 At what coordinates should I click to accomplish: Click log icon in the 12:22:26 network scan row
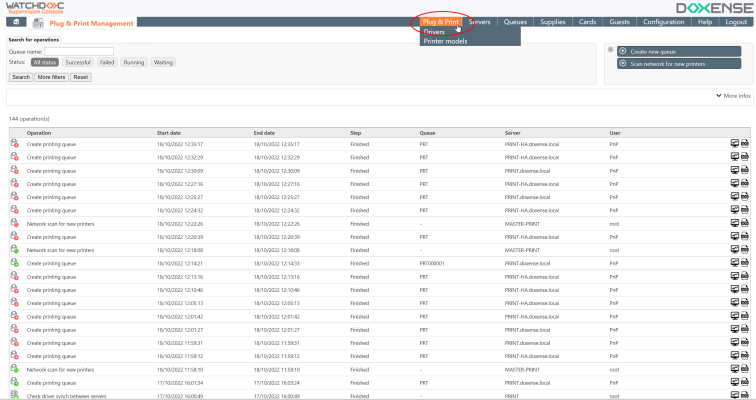[745, 223]
